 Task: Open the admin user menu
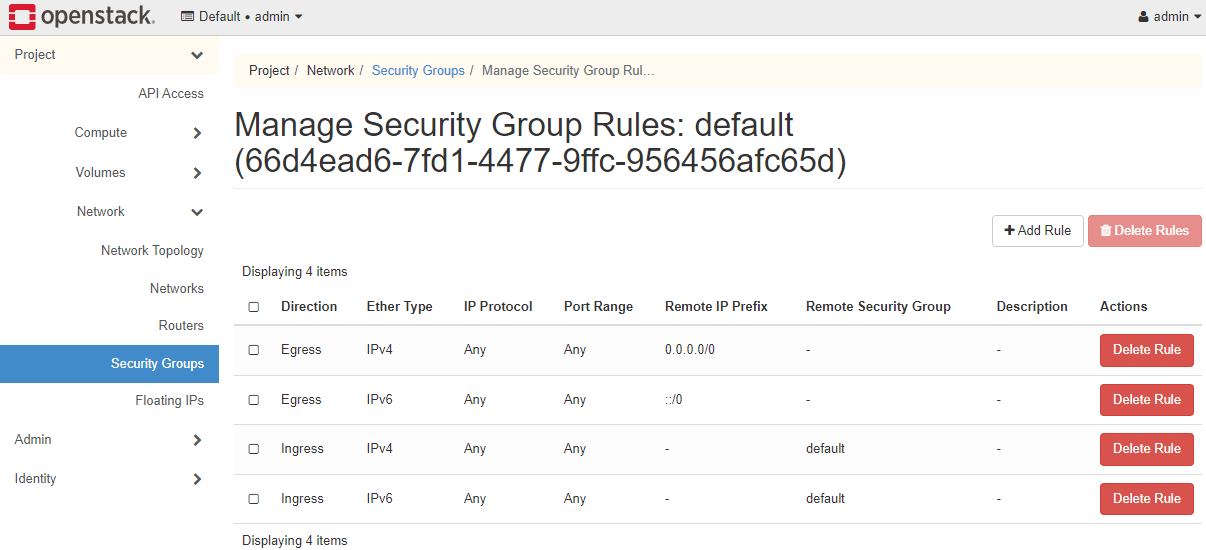[x=1169, y=16]
